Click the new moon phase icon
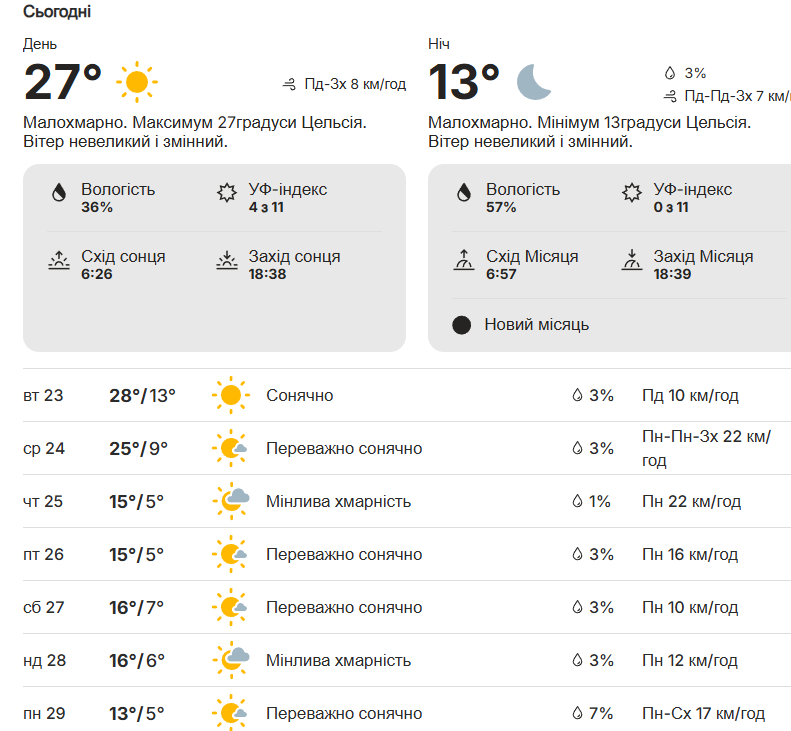 point(462,325)
